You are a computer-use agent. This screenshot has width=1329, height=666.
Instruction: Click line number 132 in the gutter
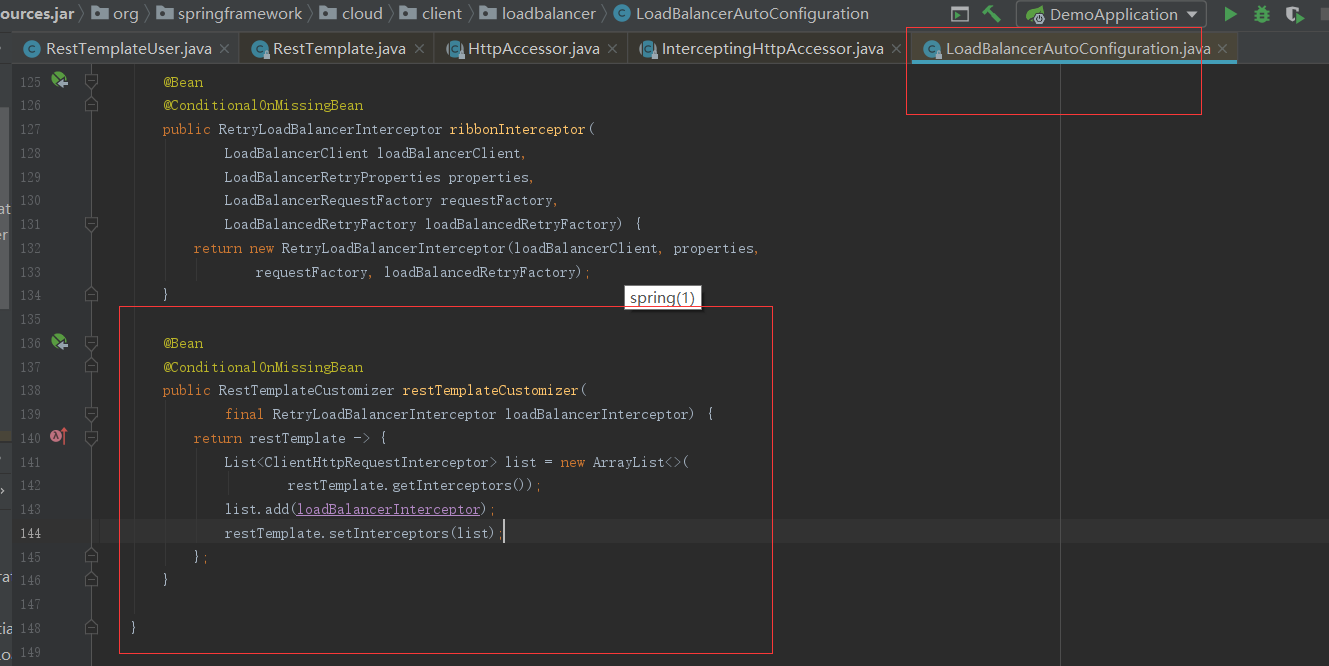tap(30, 248)
